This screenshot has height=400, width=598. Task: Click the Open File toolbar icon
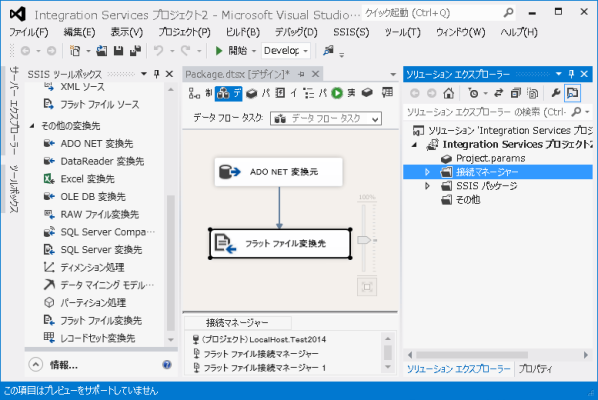[101, 50]
